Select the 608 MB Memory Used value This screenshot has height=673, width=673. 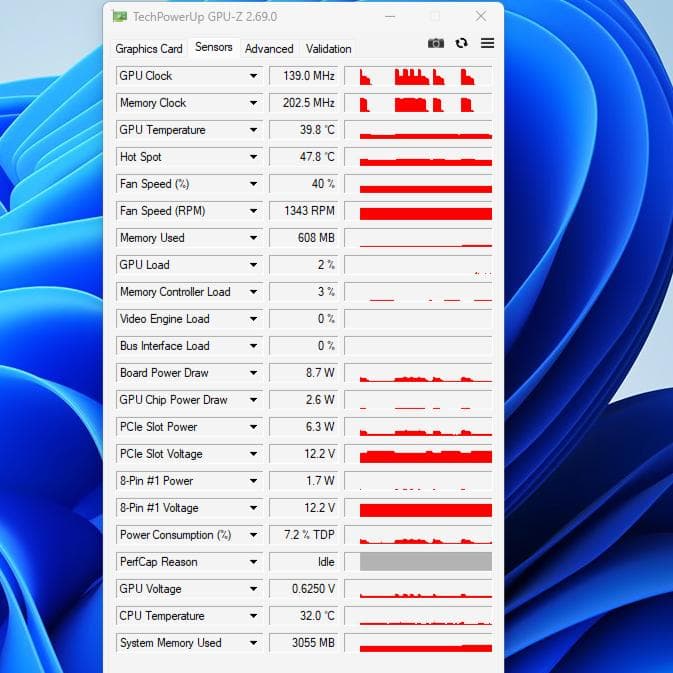coord(303,238)
